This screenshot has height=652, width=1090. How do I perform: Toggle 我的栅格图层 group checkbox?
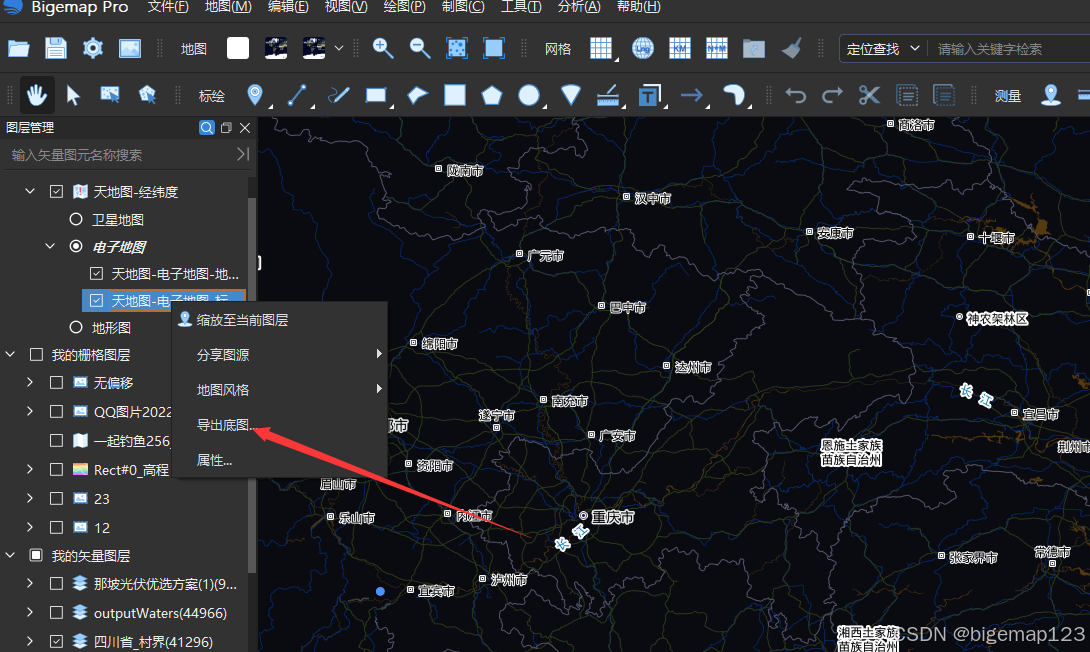(36, 354)
